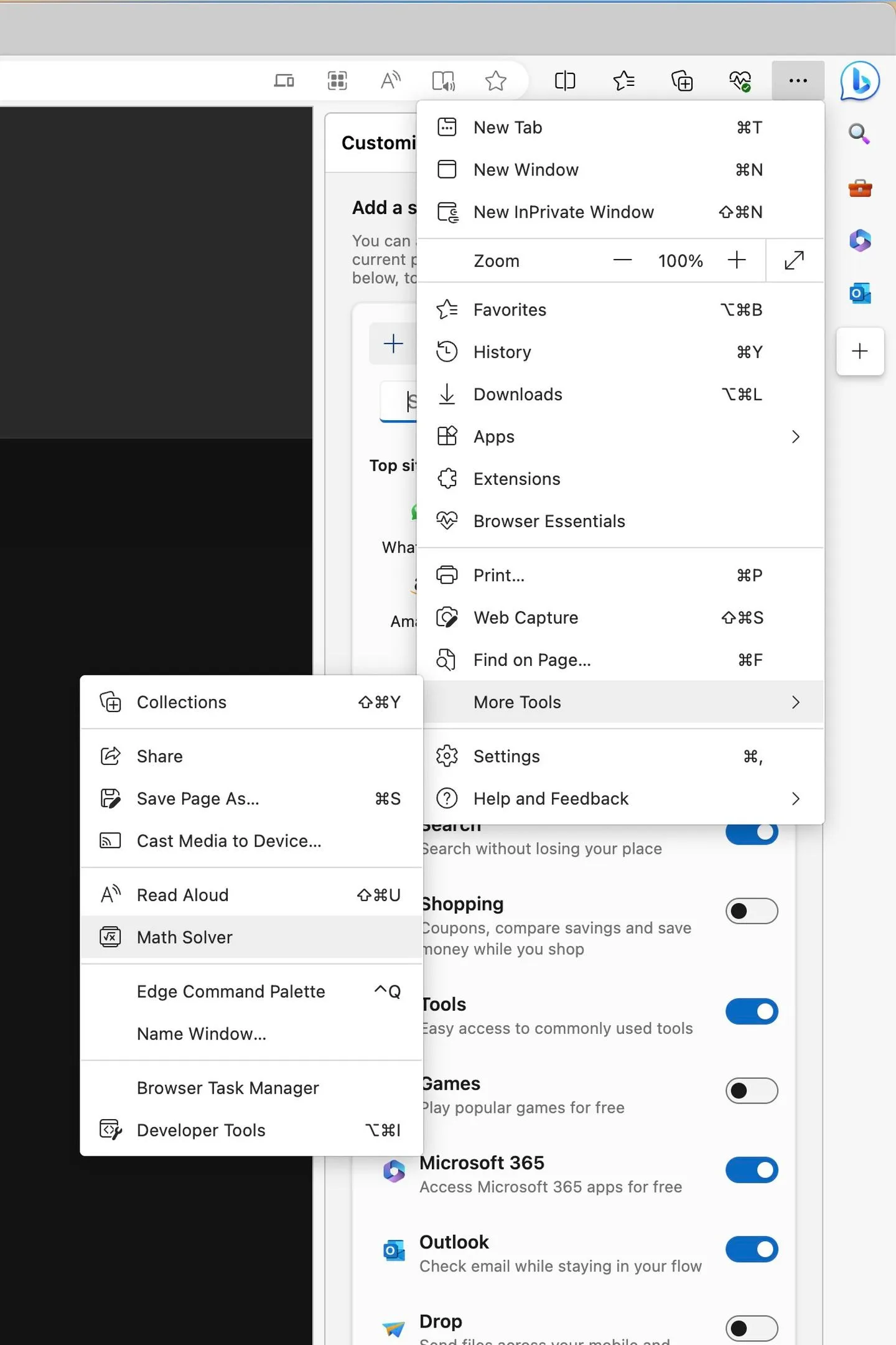Open sidebar Search magnifier icon

[859, 133]
